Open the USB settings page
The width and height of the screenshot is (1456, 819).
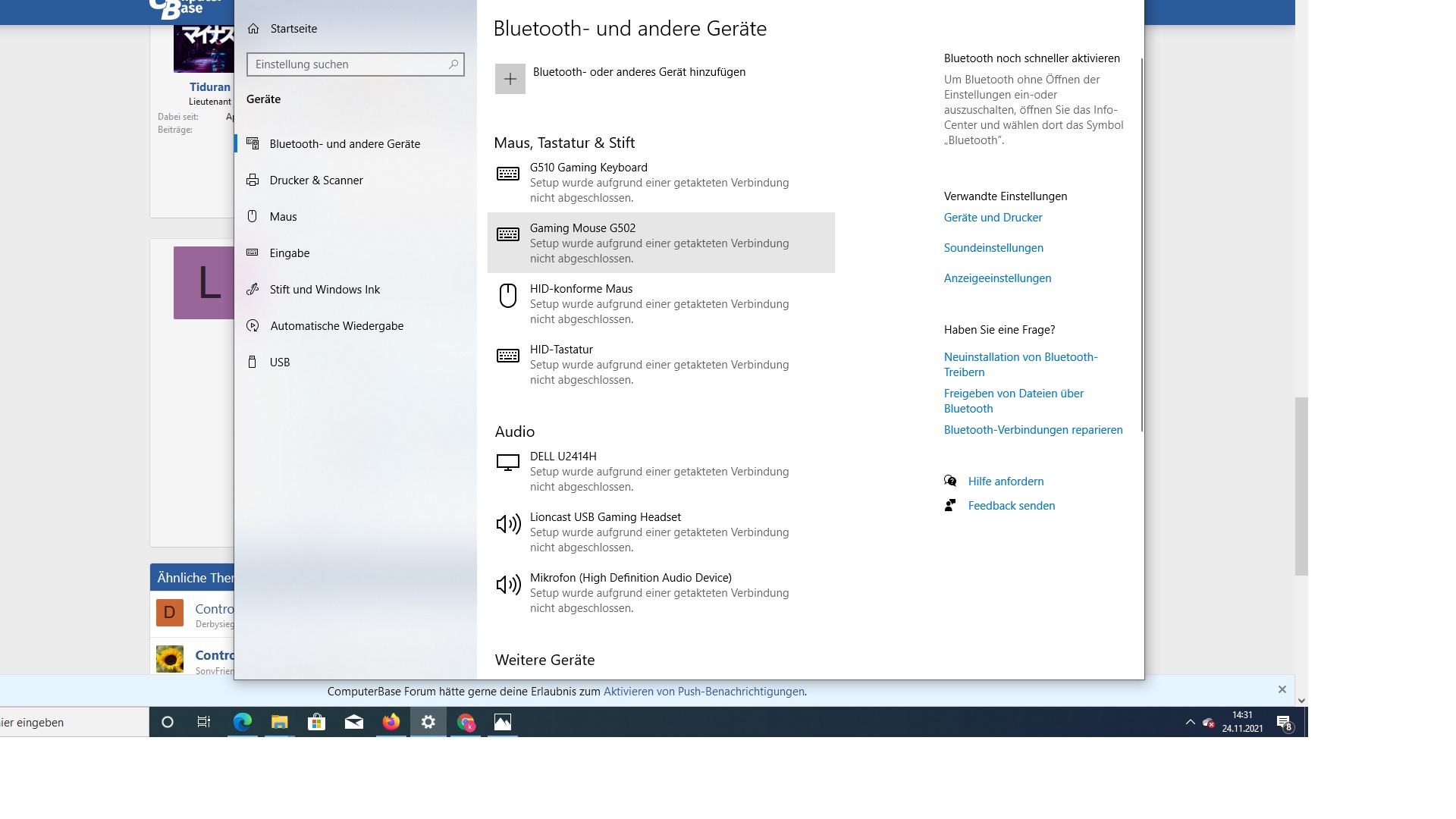tap(280, 362)
